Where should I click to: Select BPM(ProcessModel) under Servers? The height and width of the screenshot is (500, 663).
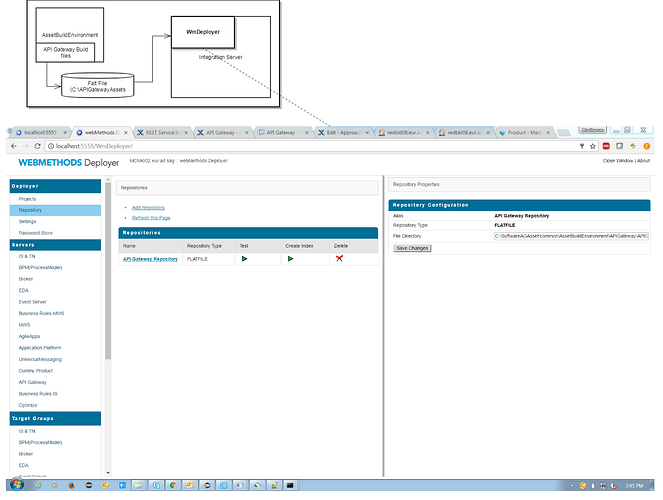point(40,268)
